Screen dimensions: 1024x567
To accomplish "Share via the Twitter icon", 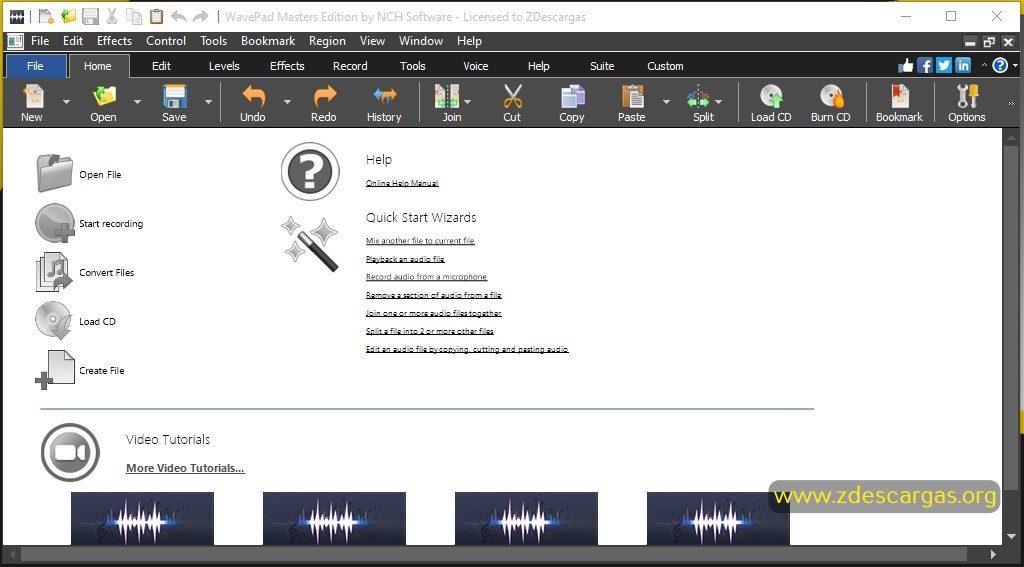I will (944, 65).
